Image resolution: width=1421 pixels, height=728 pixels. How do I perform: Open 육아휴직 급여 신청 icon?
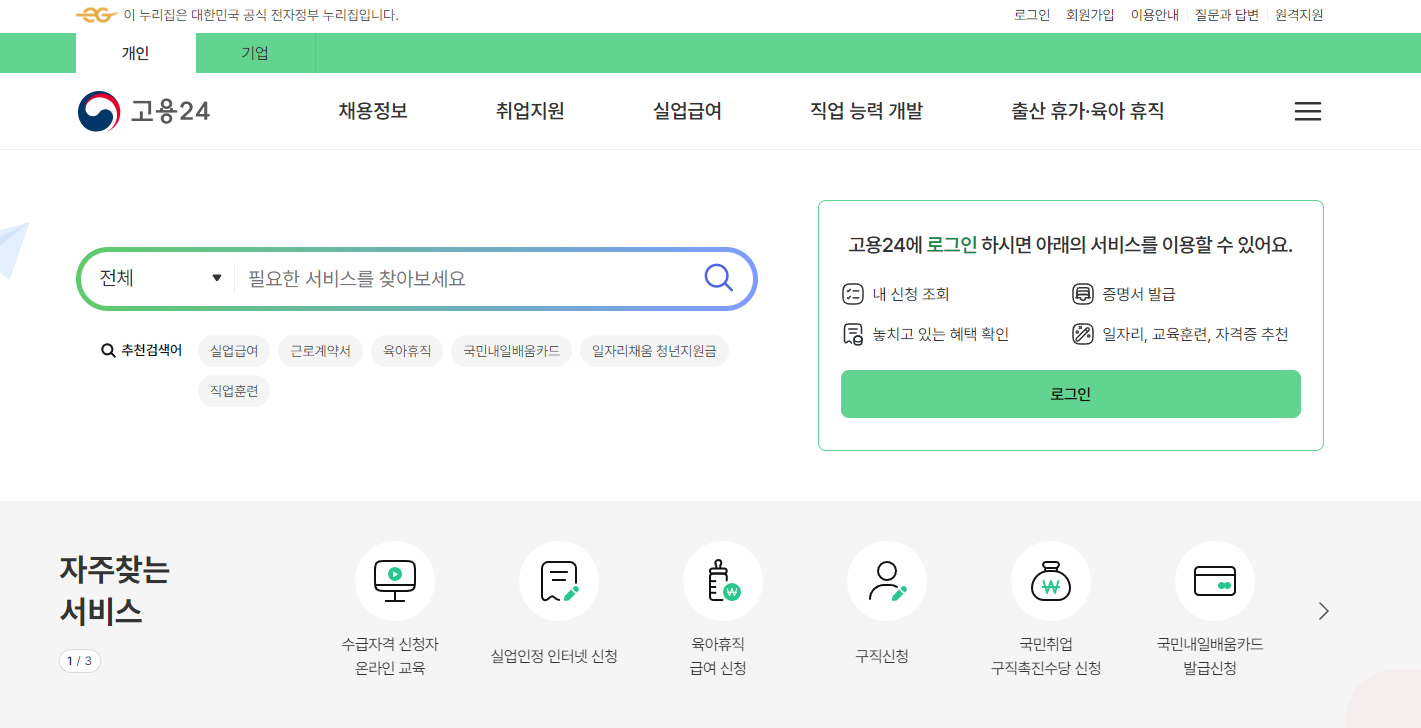point(722,581)
